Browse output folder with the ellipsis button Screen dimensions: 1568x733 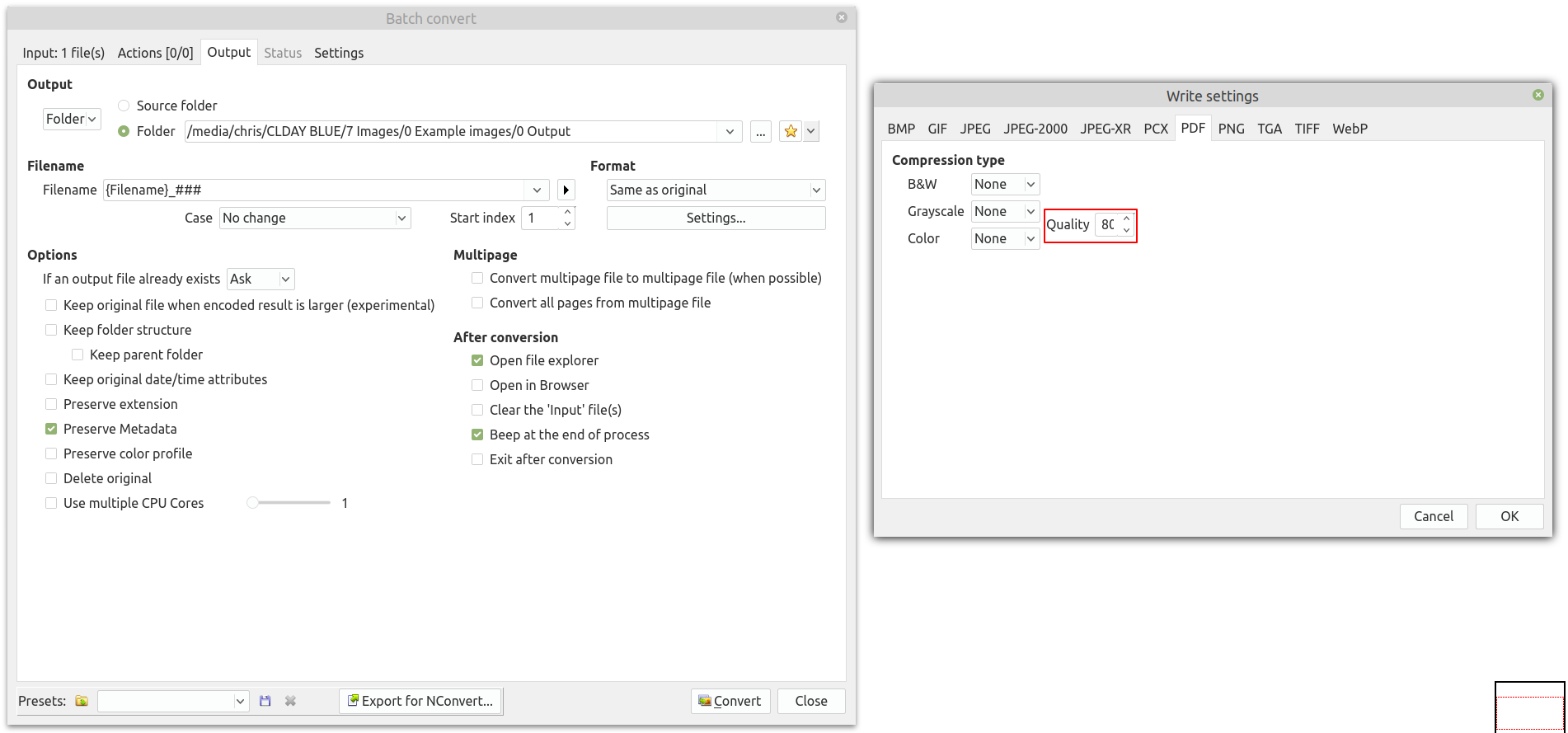point(761,131)
